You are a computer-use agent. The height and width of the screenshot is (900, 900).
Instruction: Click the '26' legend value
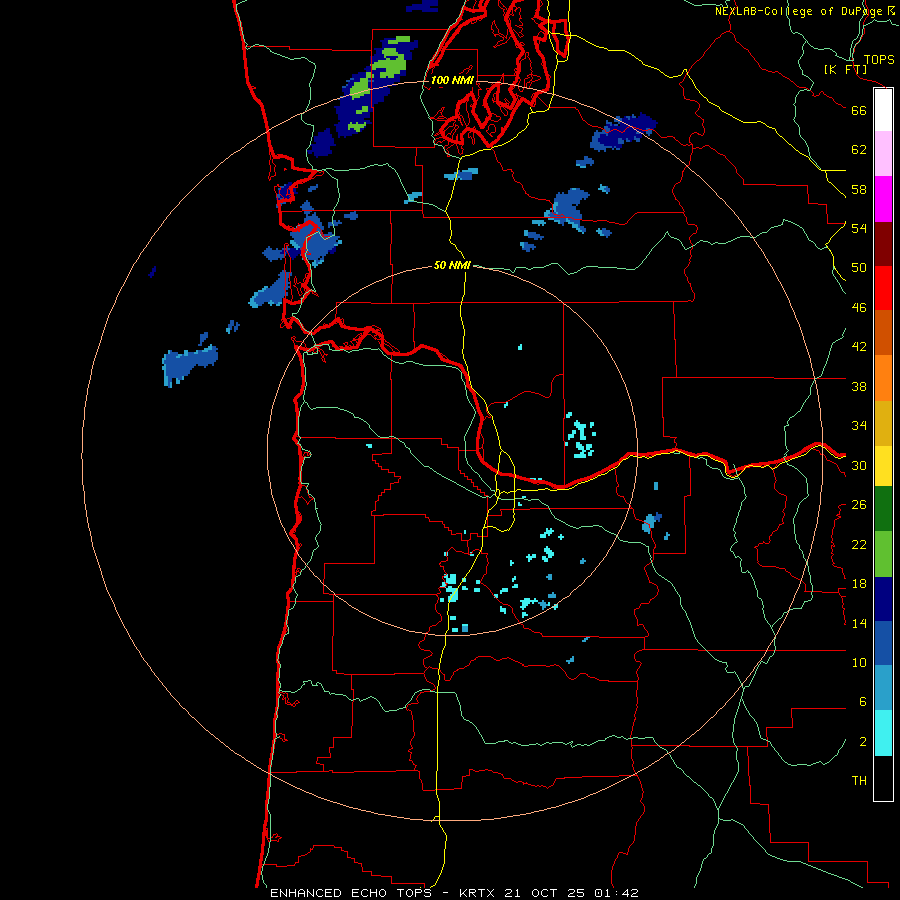859,505
